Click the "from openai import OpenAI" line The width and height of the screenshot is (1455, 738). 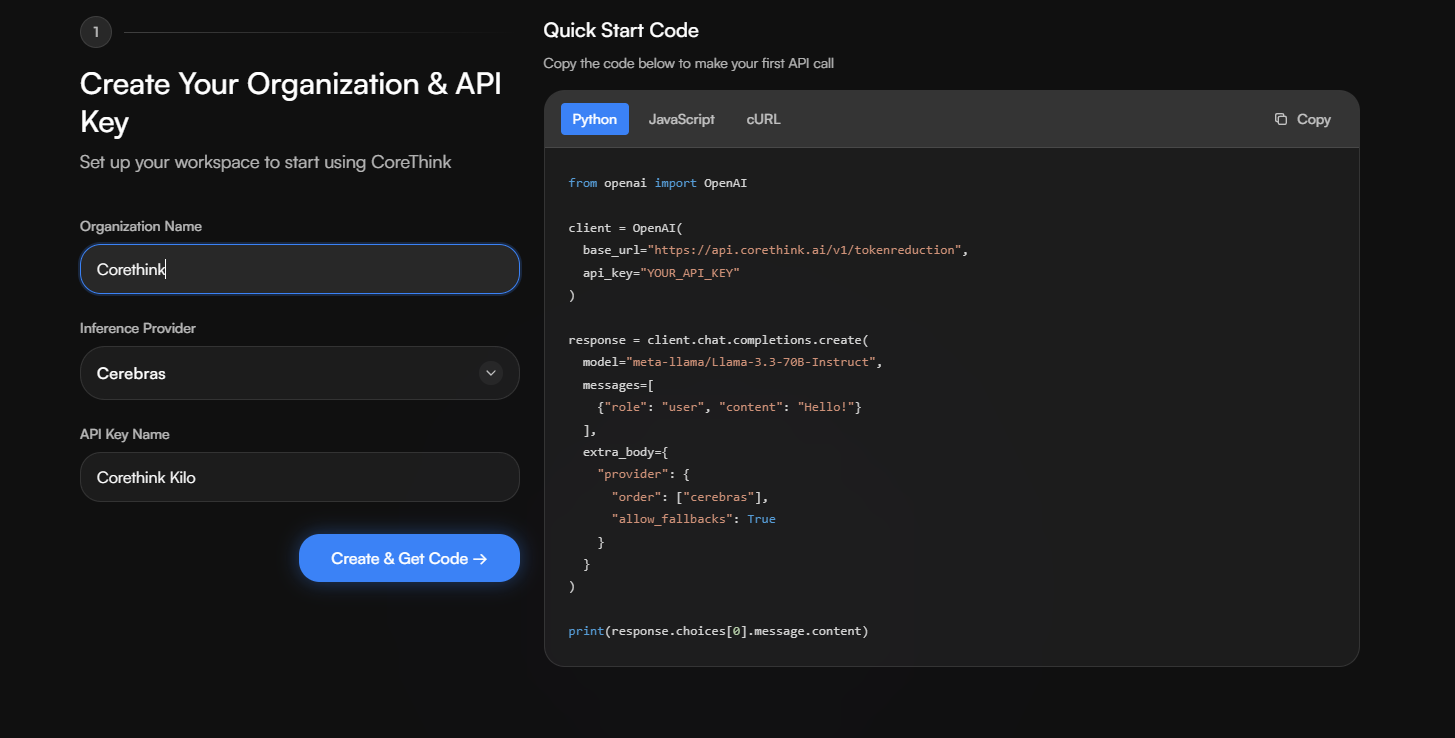pyautogui.click(x=657, y=183)
